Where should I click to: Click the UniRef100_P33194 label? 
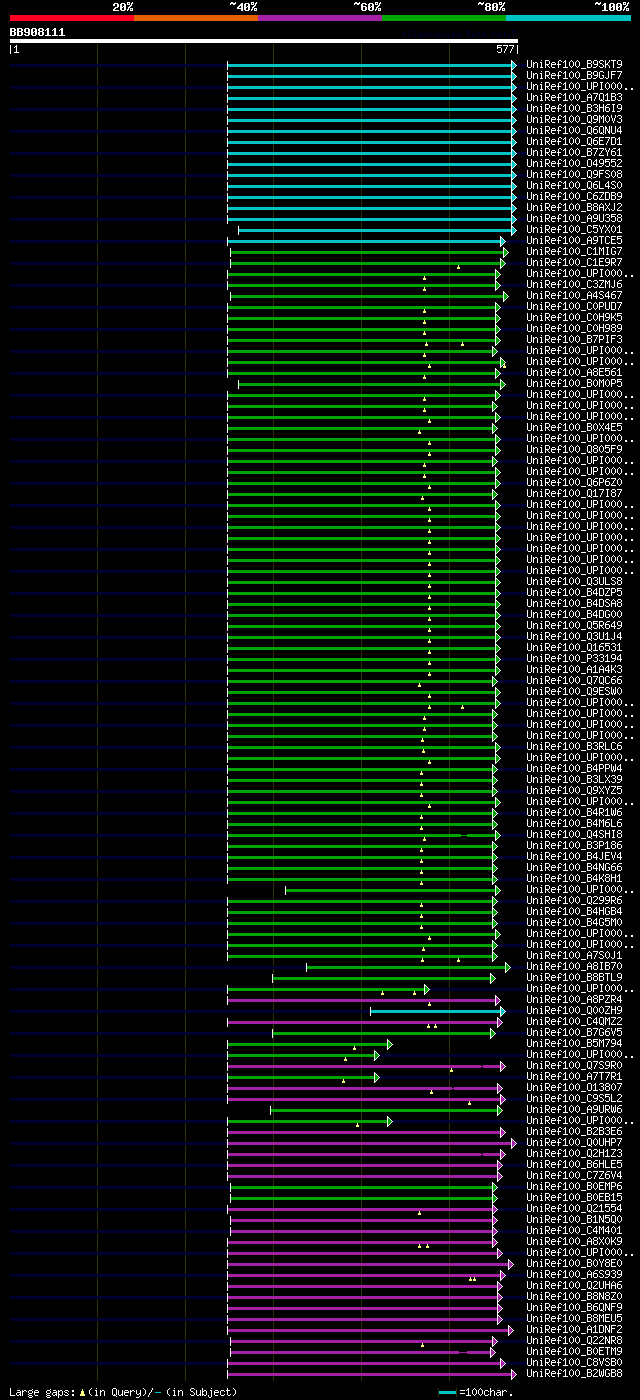pos(574,658)
